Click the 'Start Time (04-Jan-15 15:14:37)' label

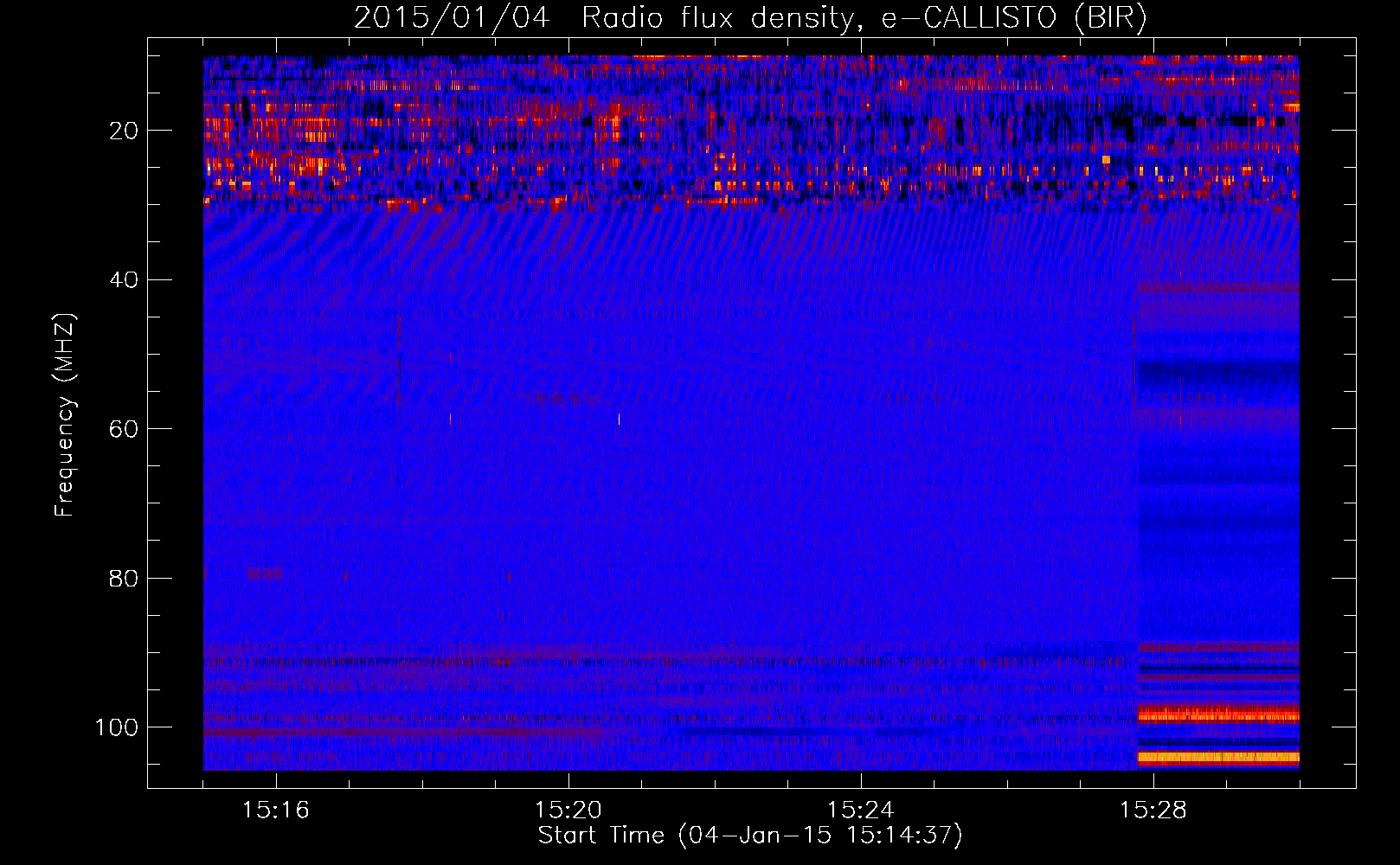tap(750, 836)
